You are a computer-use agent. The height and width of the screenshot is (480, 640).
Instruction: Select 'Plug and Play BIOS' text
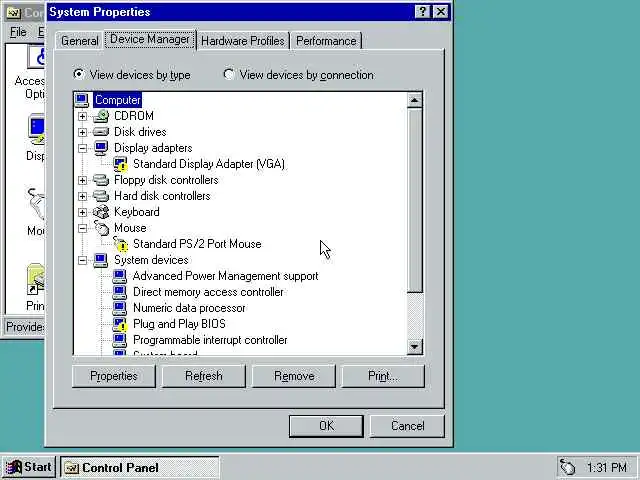coord(179,324)
